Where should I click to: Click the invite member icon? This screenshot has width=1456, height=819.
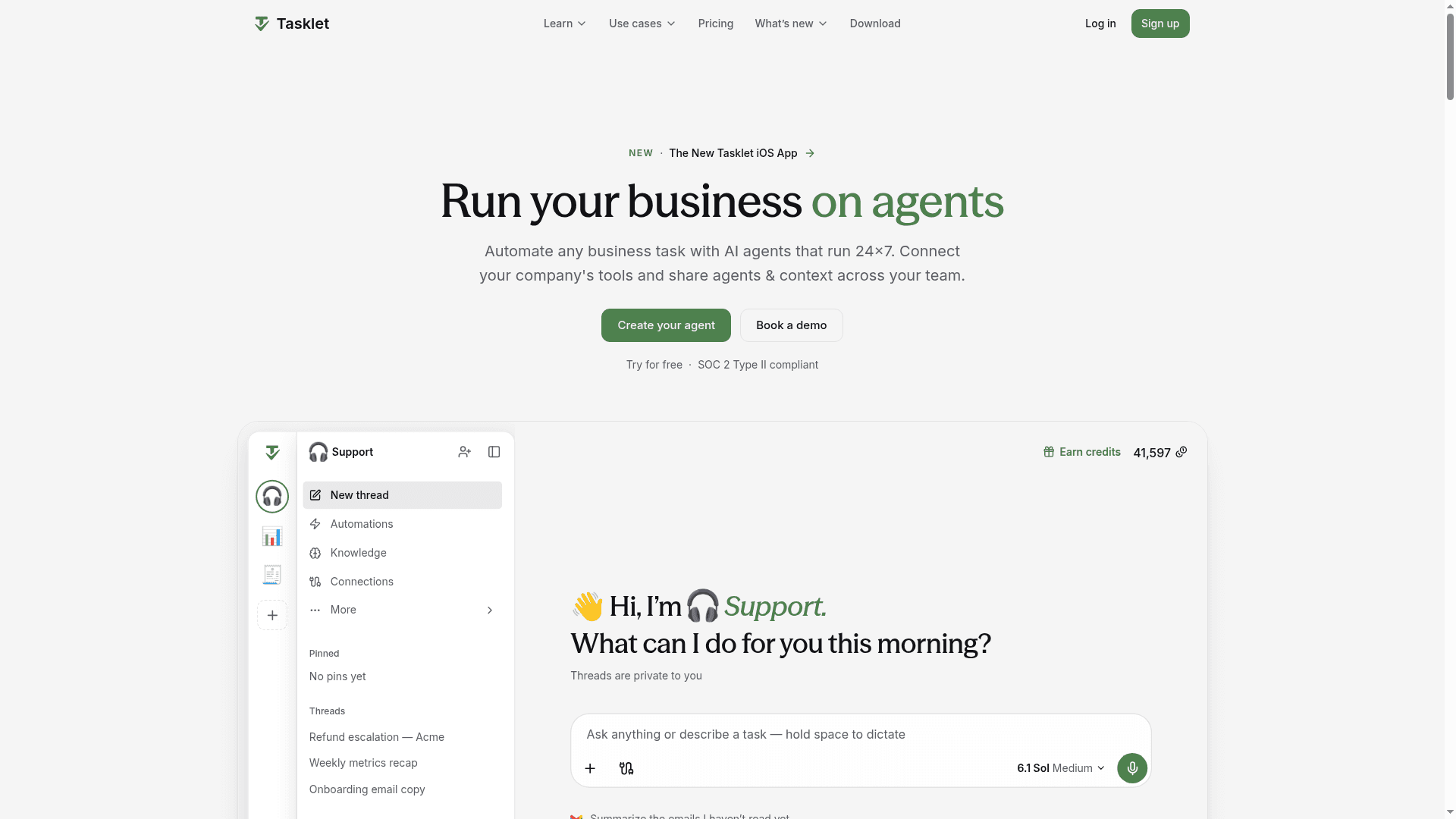(x=465, y=452)
